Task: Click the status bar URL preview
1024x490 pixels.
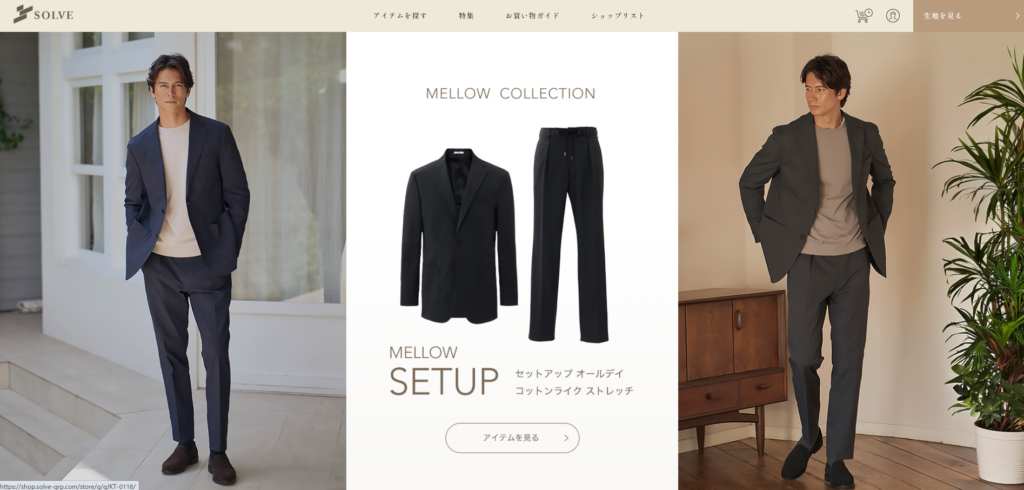Action: point(69,485)
